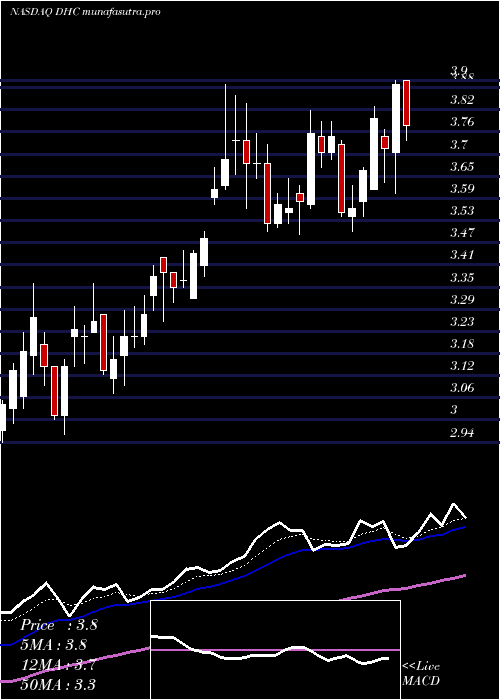Click the 50MA : 3.3 legend entry
The width and height of the screenshot is (500, 700).
tap(58, 684)
